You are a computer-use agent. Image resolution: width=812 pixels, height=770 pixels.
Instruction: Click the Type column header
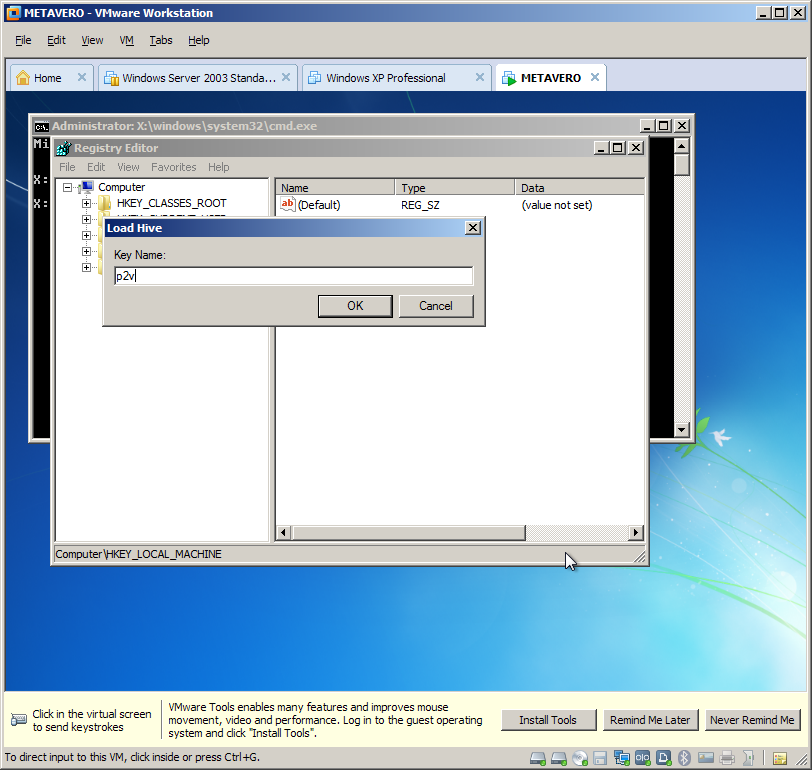(455, 187)
